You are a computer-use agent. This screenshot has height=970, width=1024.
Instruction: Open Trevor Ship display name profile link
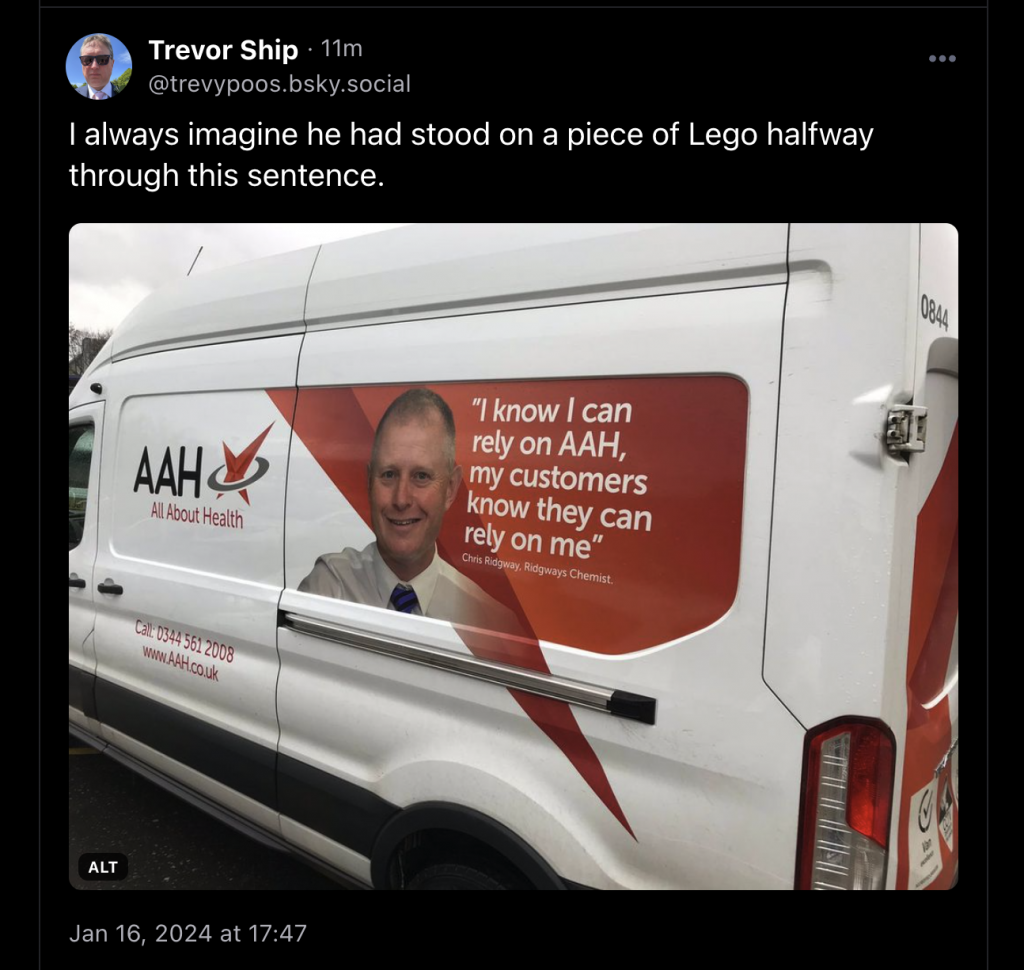tap(223, 50)
